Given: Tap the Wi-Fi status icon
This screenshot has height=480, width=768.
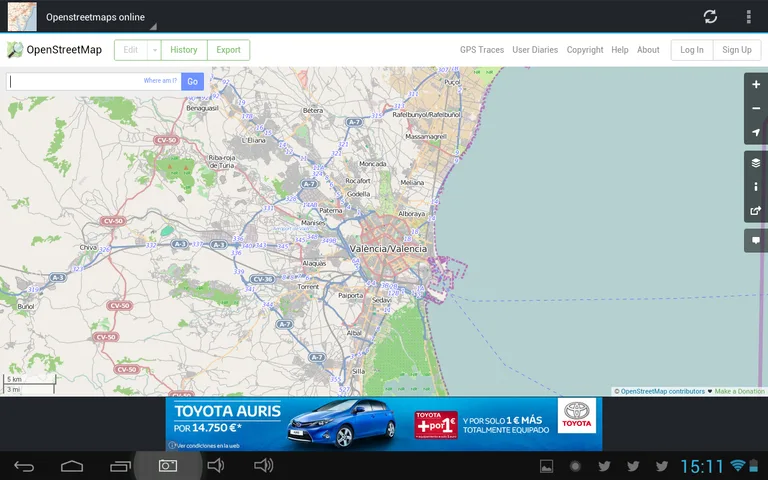Looking at the screenshot, I should [x=737, y=465].
